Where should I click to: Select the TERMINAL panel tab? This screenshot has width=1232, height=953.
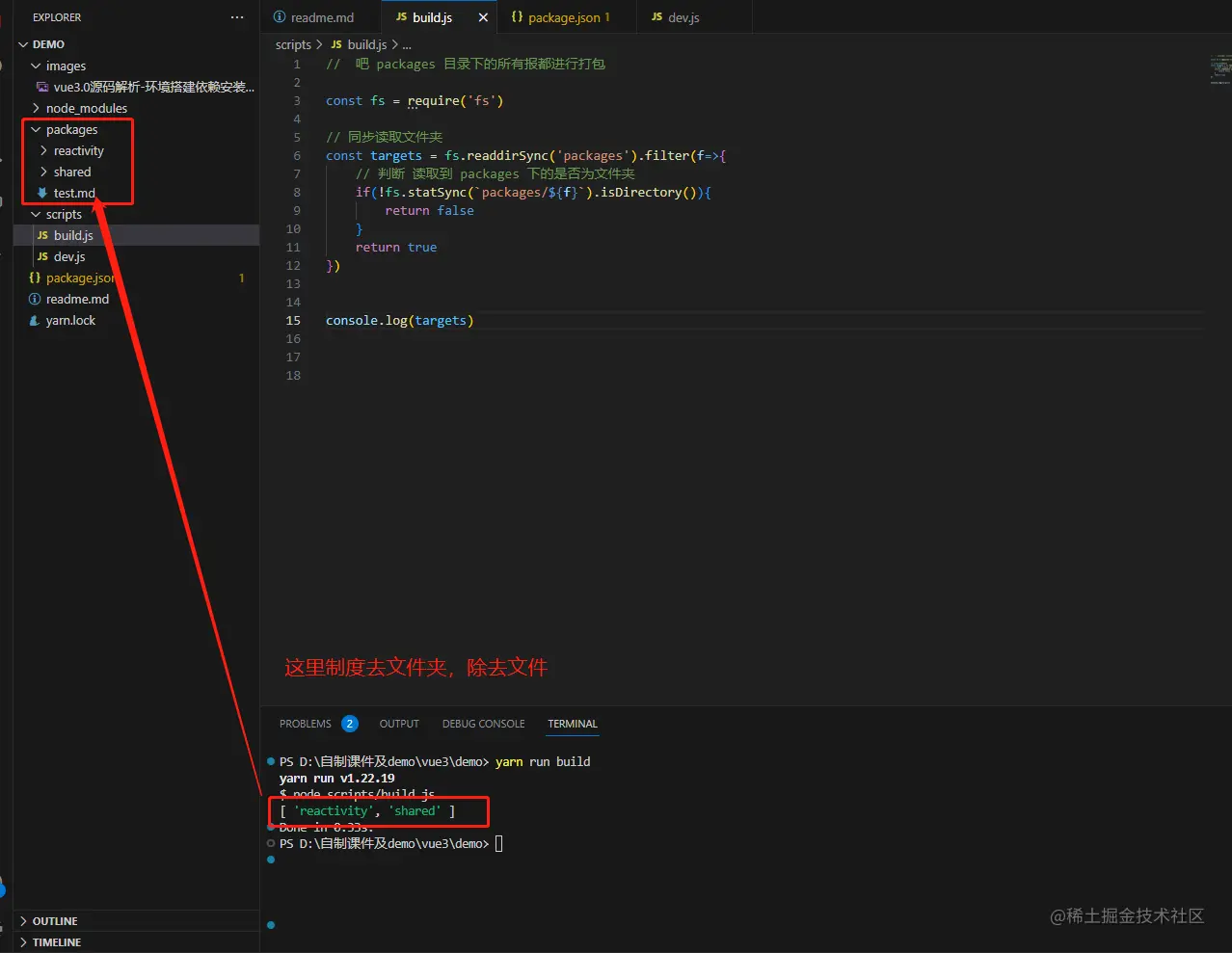(x=573, y=724)
